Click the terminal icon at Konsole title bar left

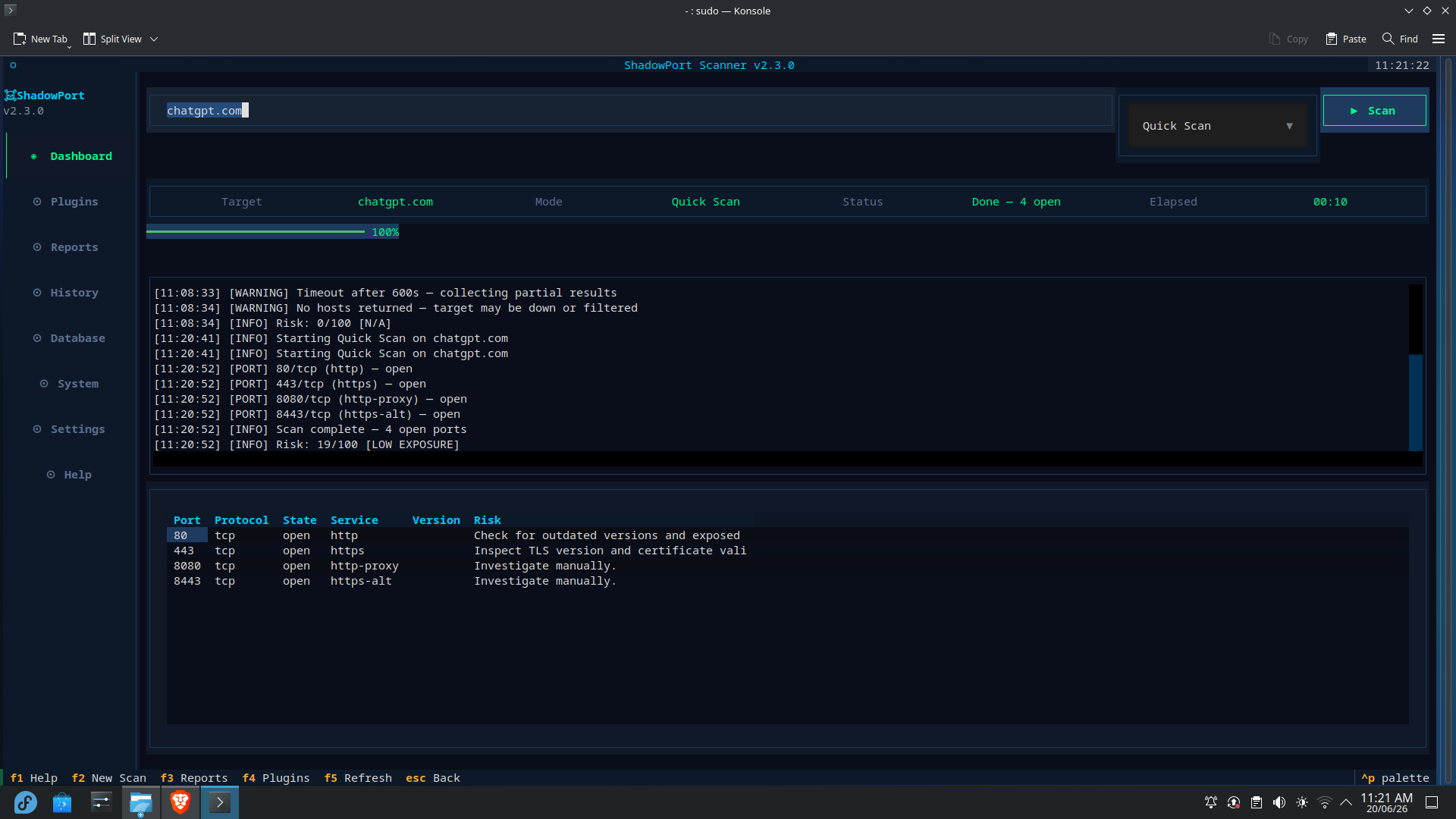tap(11, 11)
